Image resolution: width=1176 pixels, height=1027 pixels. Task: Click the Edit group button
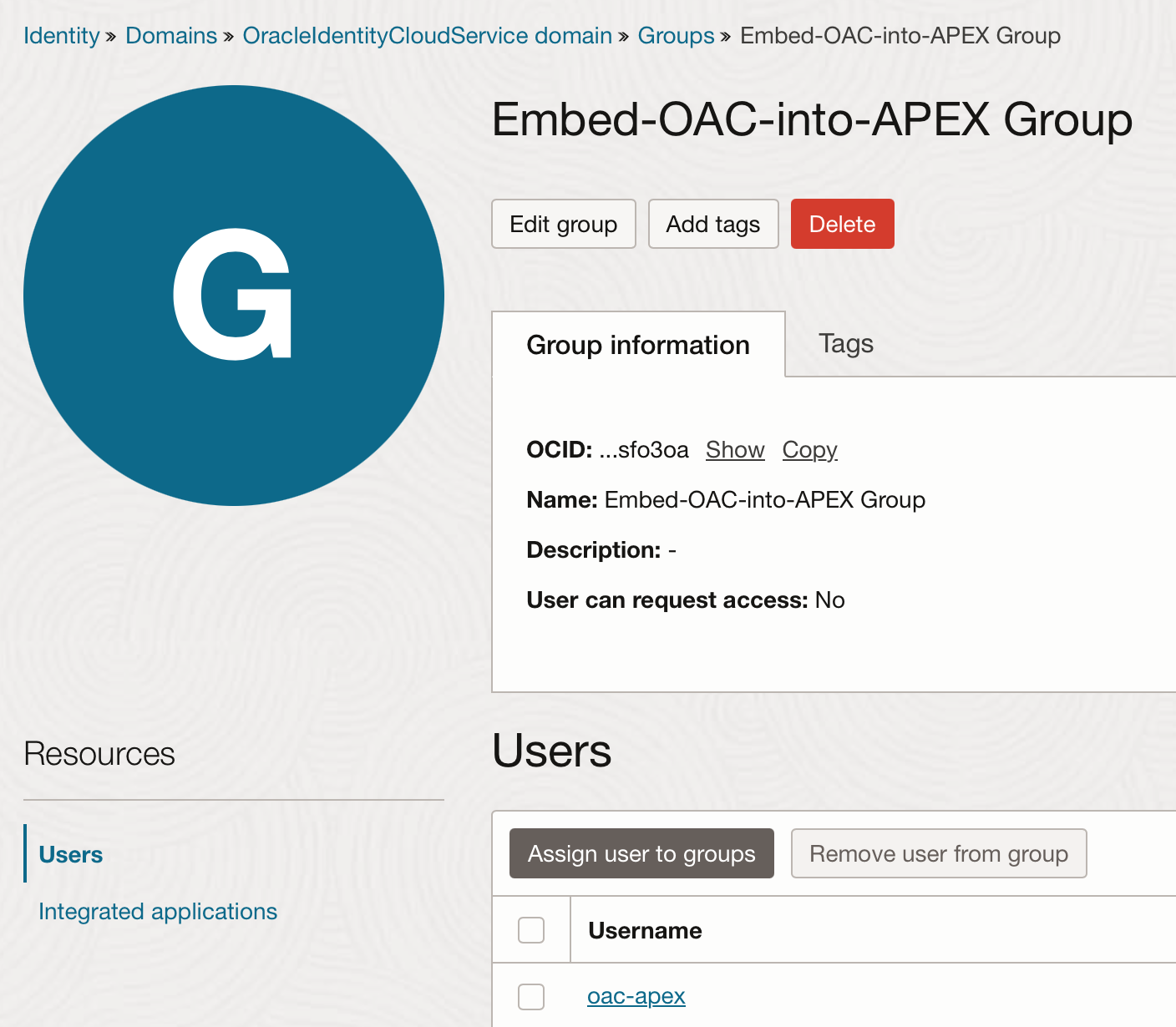(564, 224)
